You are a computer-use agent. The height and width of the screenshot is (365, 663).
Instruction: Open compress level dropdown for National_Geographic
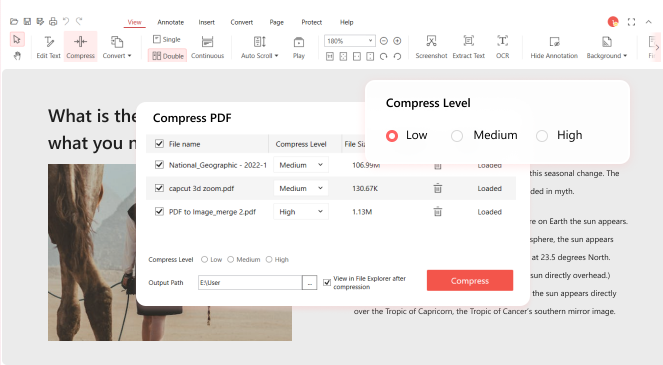301,165
